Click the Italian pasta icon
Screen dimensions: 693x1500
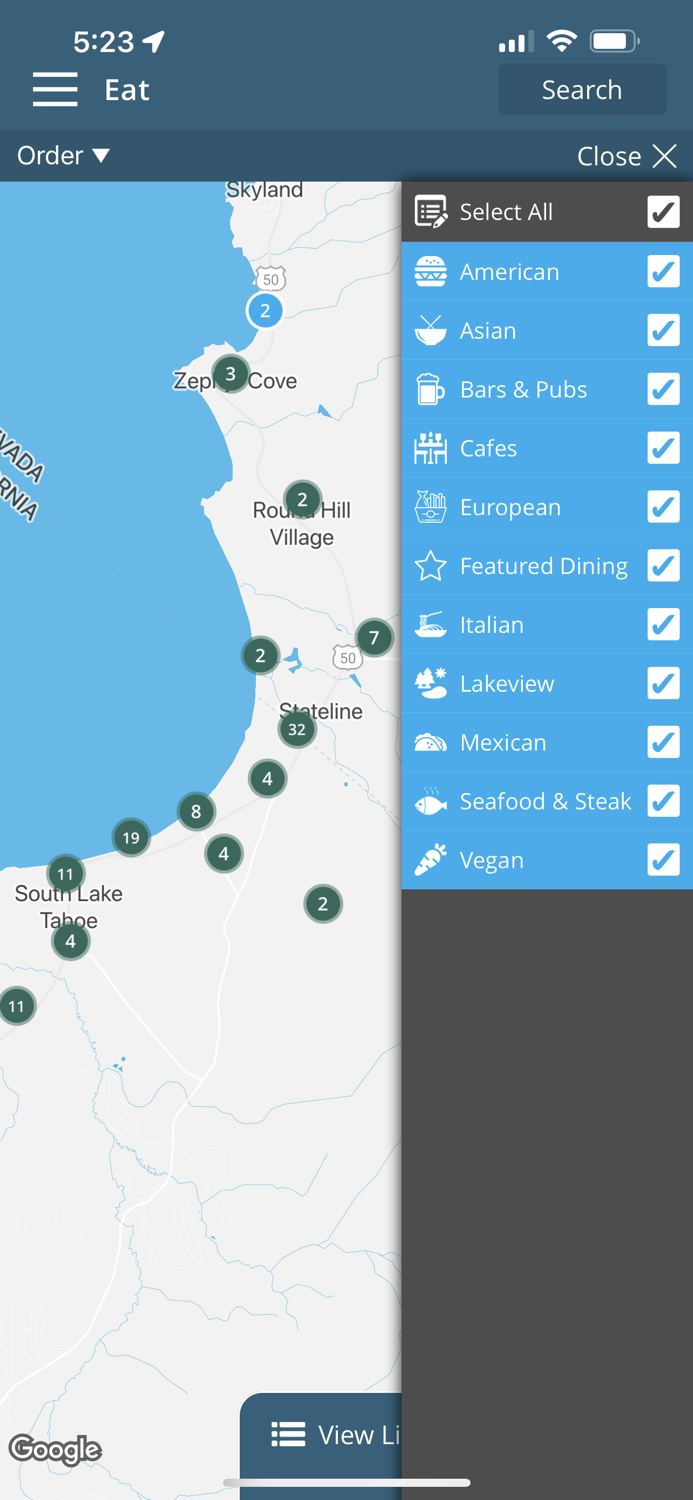430,625
